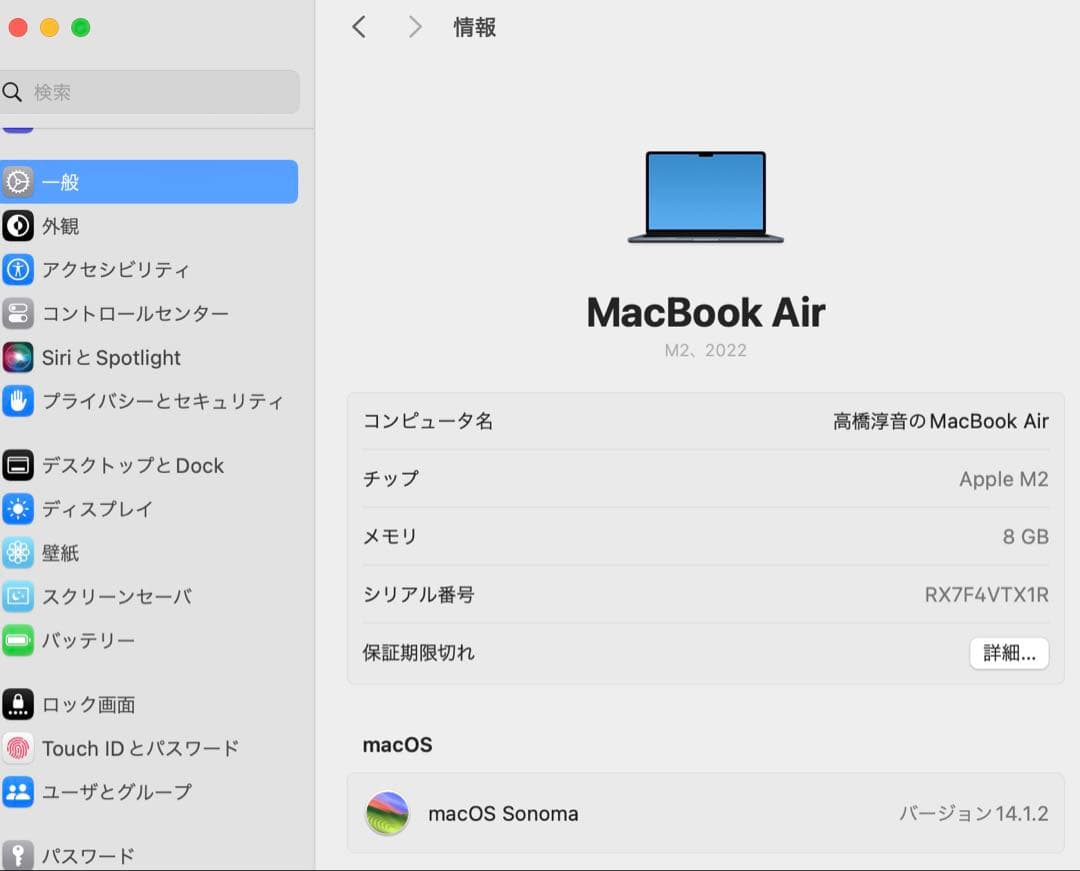Click the 情報 page title area

475,27
